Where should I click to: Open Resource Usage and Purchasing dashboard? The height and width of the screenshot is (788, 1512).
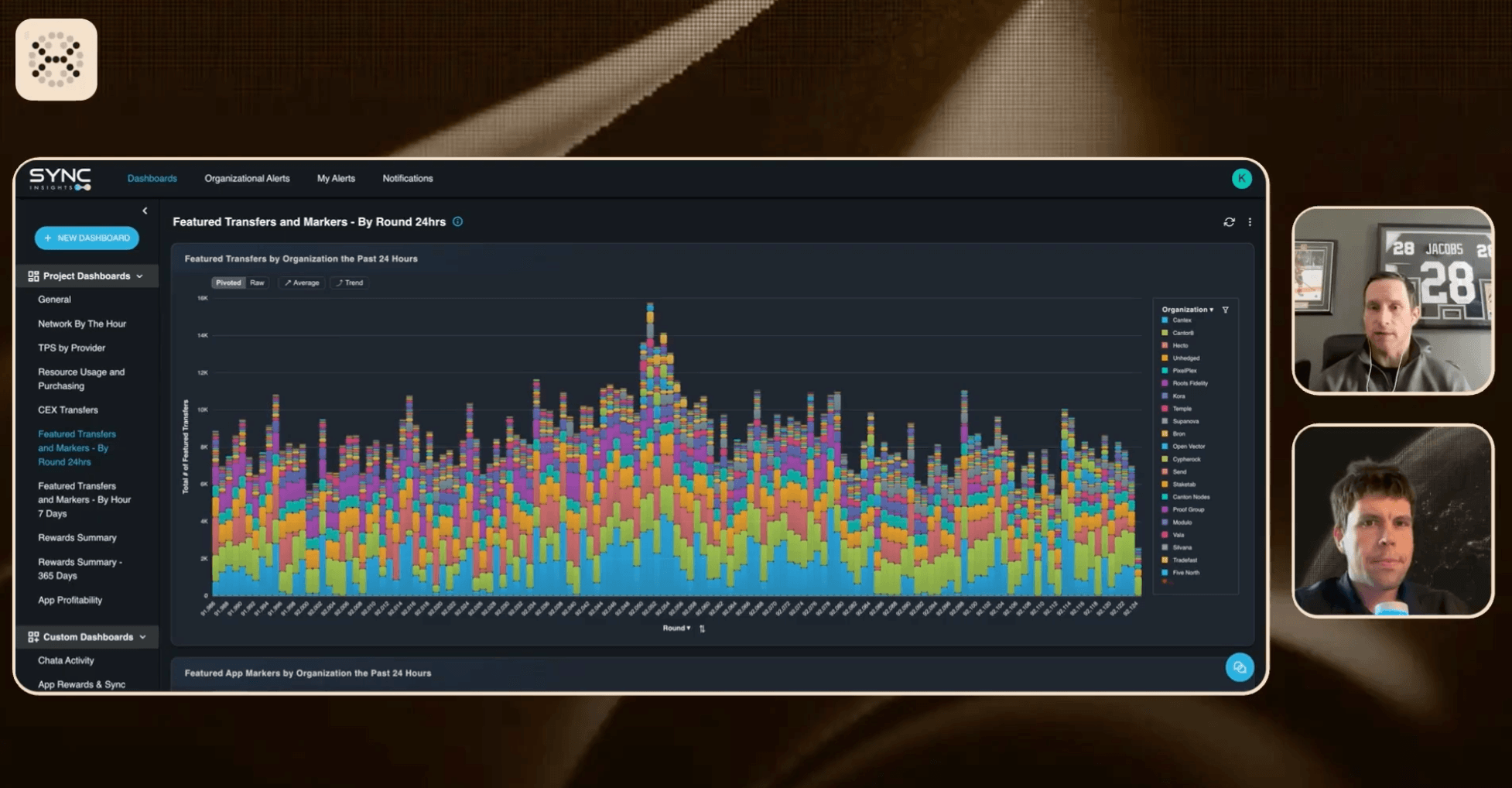81,379
